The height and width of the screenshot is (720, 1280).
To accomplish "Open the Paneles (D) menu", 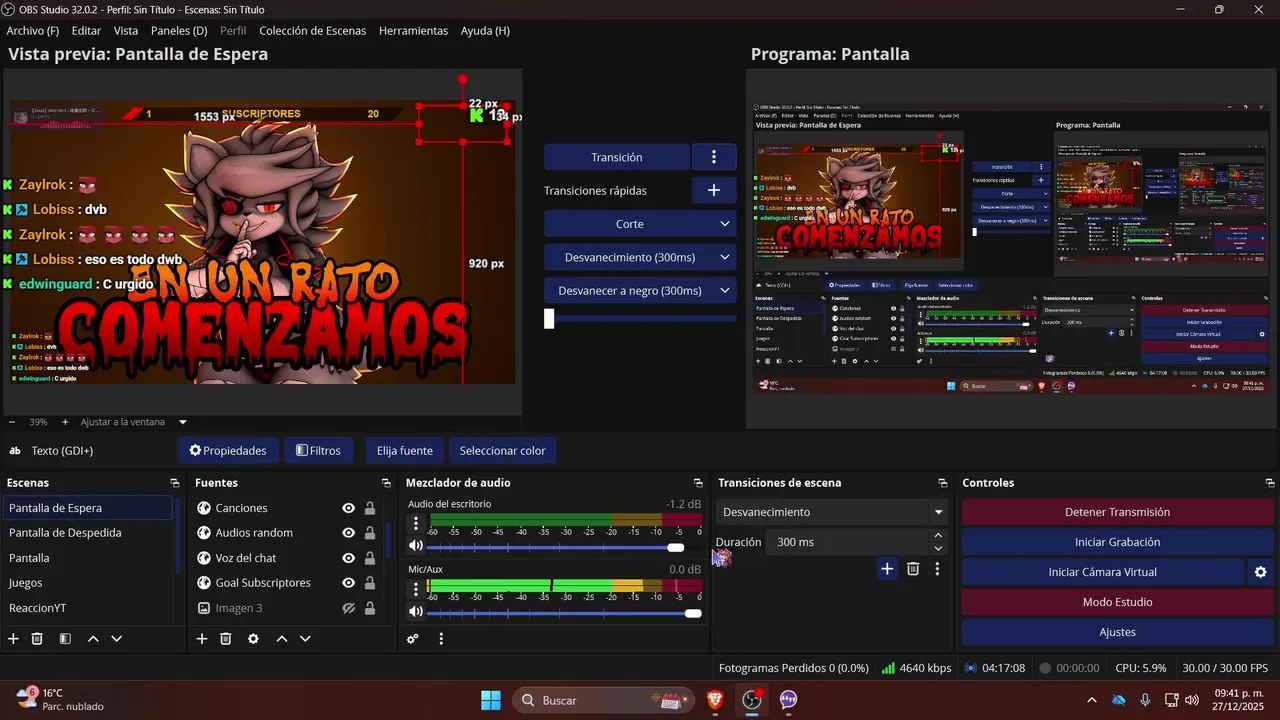I will click(179, 31).
